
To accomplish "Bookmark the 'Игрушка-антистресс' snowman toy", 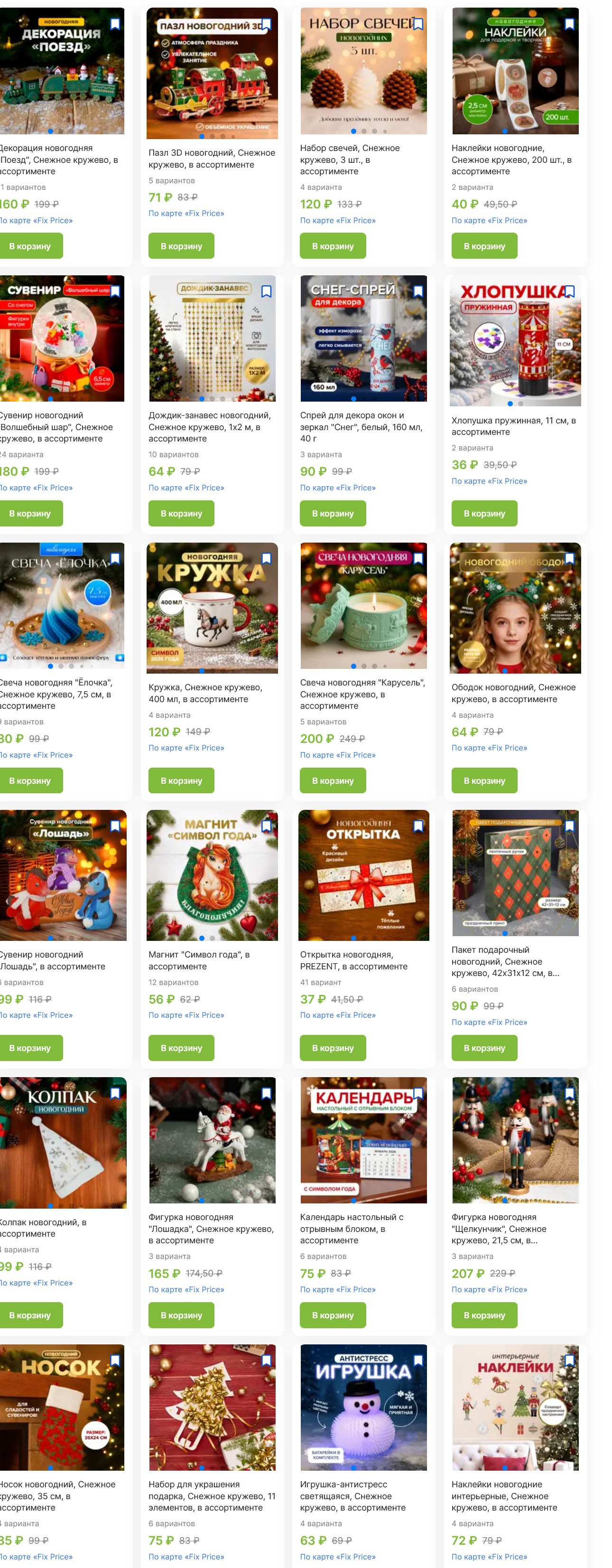I will coord(418,1361).
